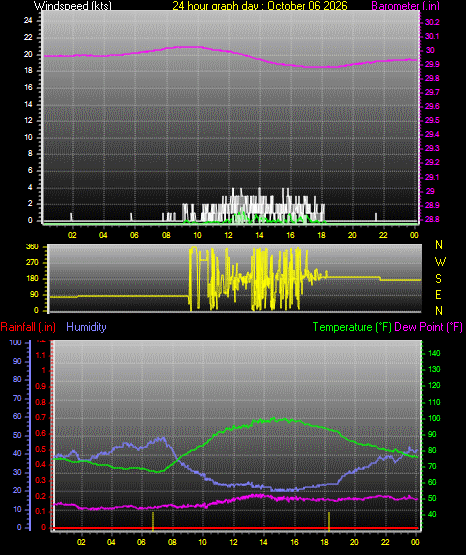Click the 180 wind direction axis value

(32, 279)
